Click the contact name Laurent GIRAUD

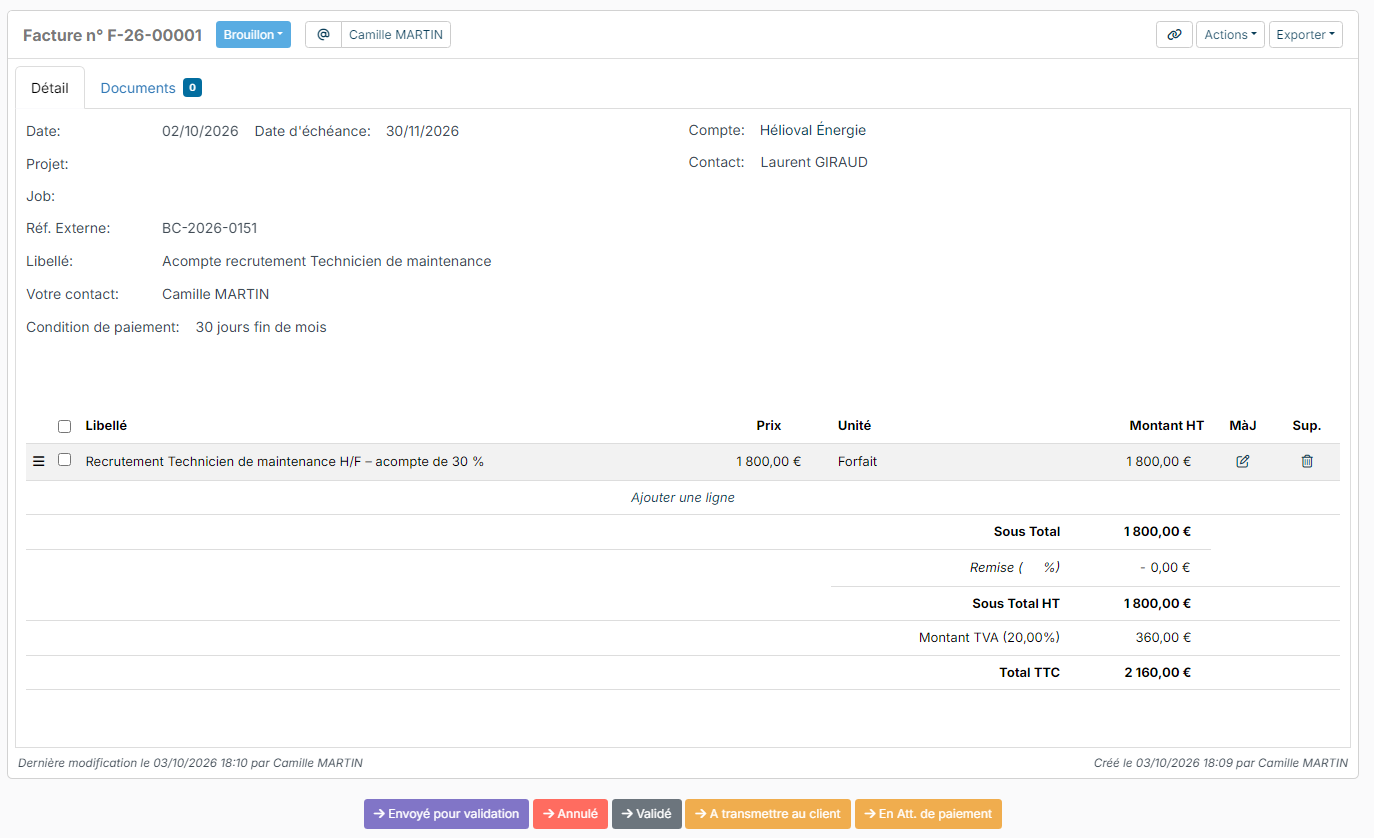pyautogui.click(x=814, y=162)
